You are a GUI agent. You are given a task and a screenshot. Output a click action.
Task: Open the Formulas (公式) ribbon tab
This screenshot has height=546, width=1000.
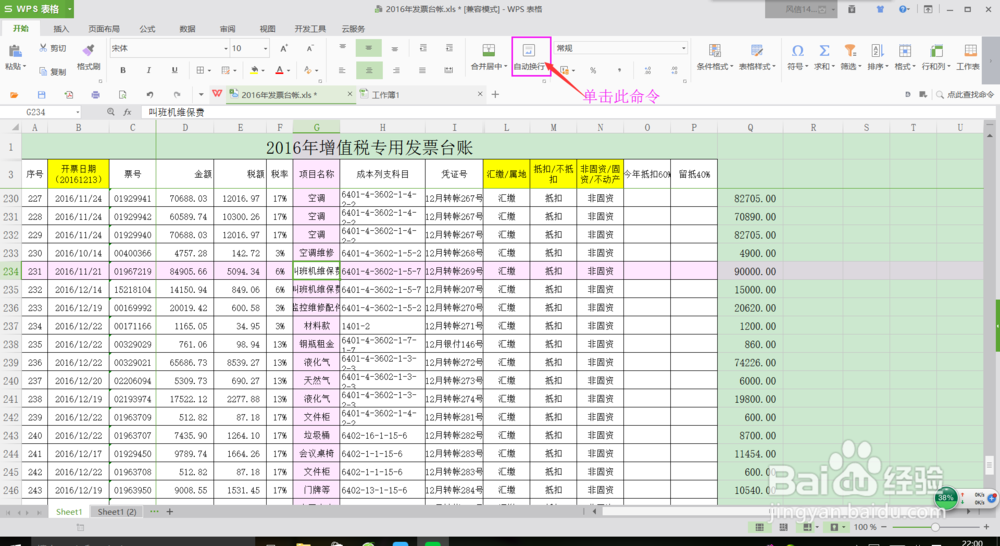click(x=147, y=29)
